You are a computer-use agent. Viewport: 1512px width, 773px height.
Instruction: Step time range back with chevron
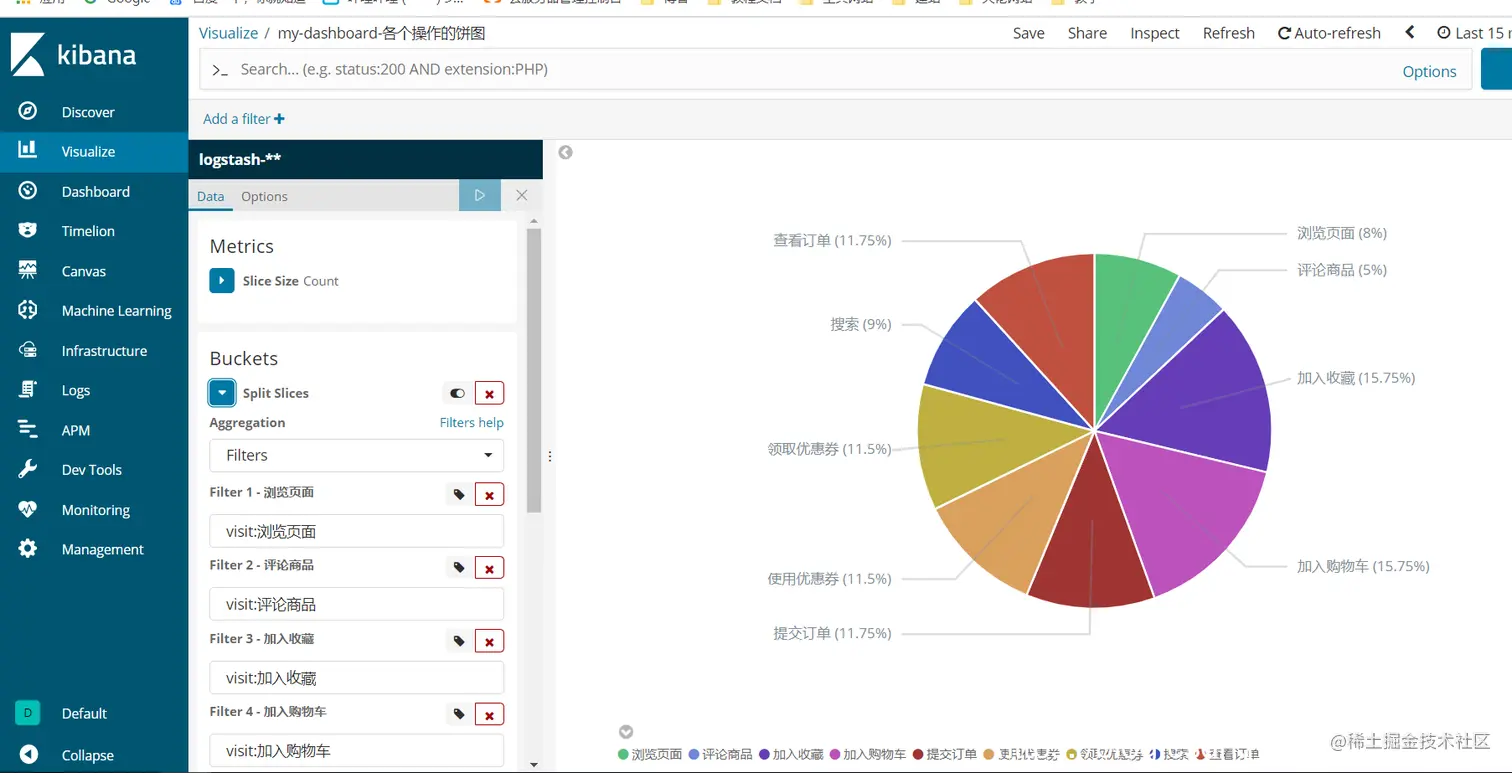click(x=1410, y=32)
